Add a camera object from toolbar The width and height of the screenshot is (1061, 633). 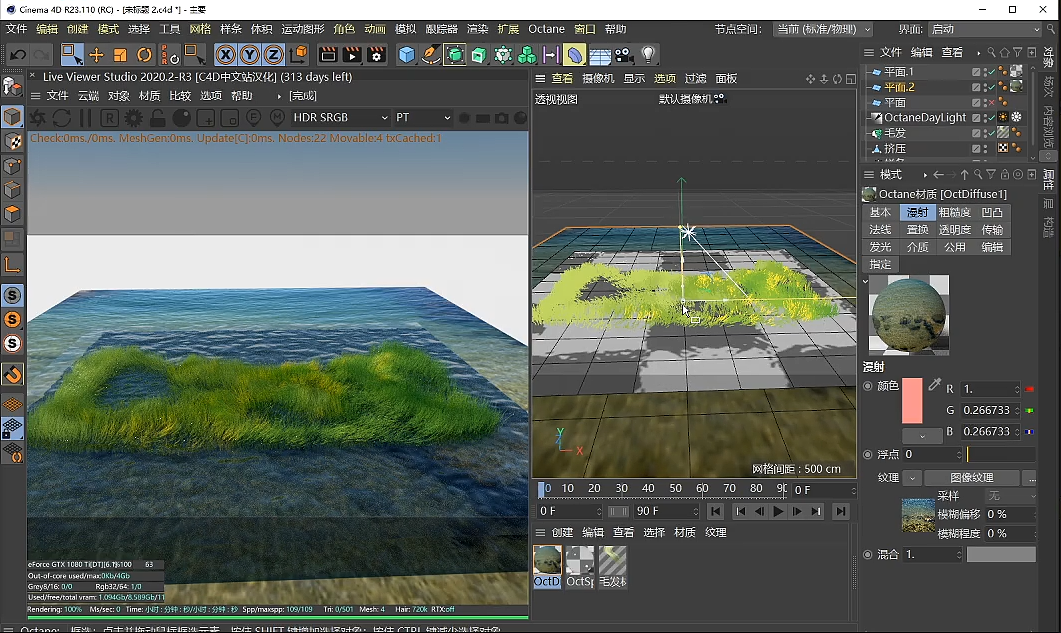pos(624,55)
